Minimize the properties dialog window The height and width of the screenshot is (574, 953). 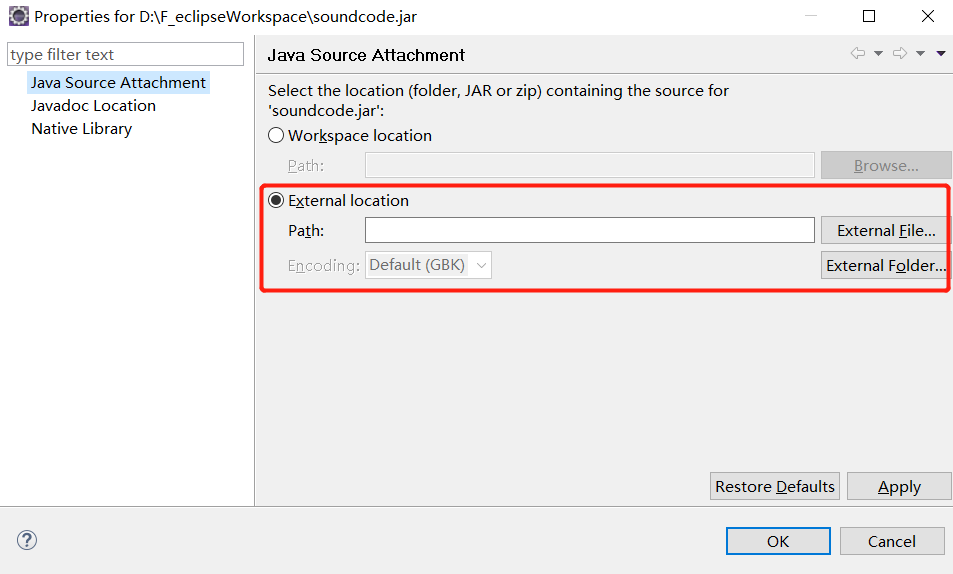pos(811,16)
